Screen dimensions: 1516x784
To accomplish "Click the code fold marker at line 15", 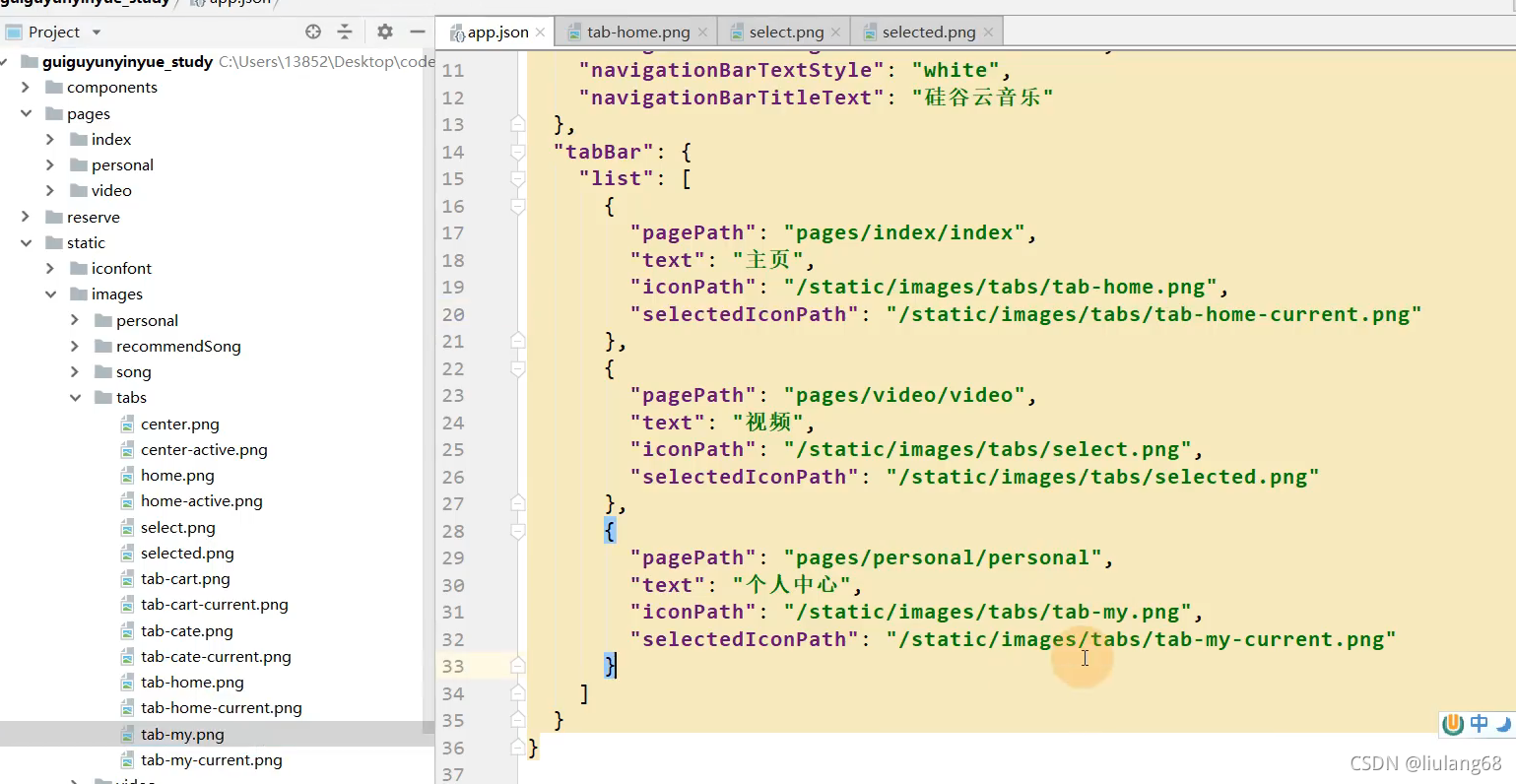I will [517, 179].
